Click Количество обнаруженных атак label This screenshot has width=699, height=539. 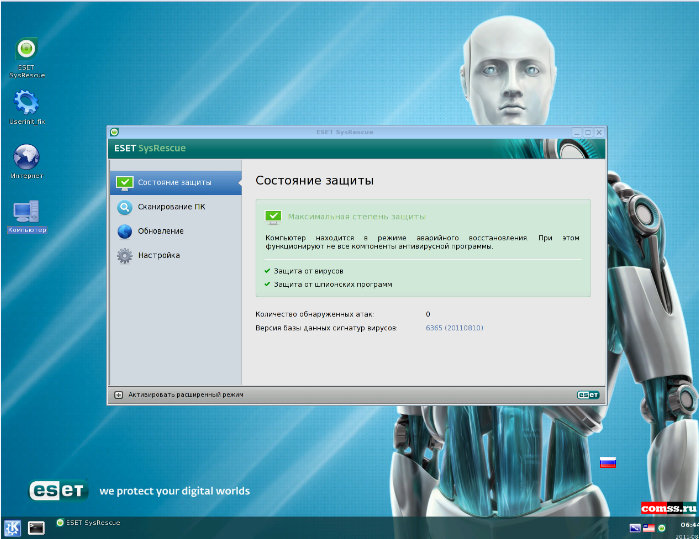point(315,314)
